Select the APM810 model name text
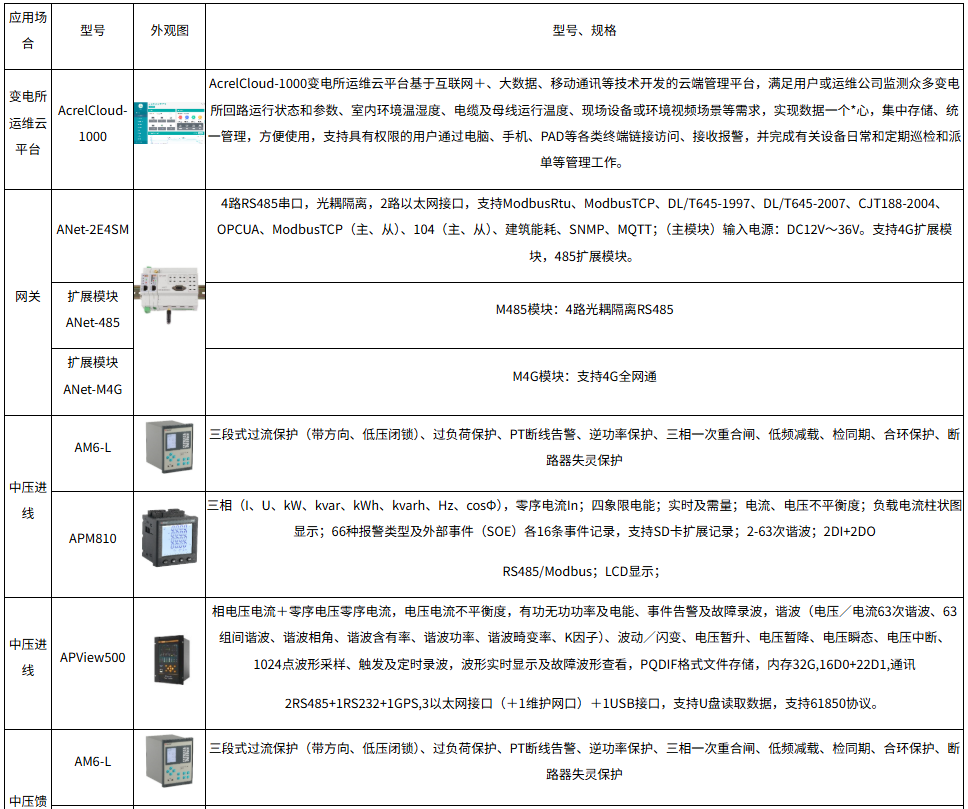 pyautogui.click(x=92, y=539)
